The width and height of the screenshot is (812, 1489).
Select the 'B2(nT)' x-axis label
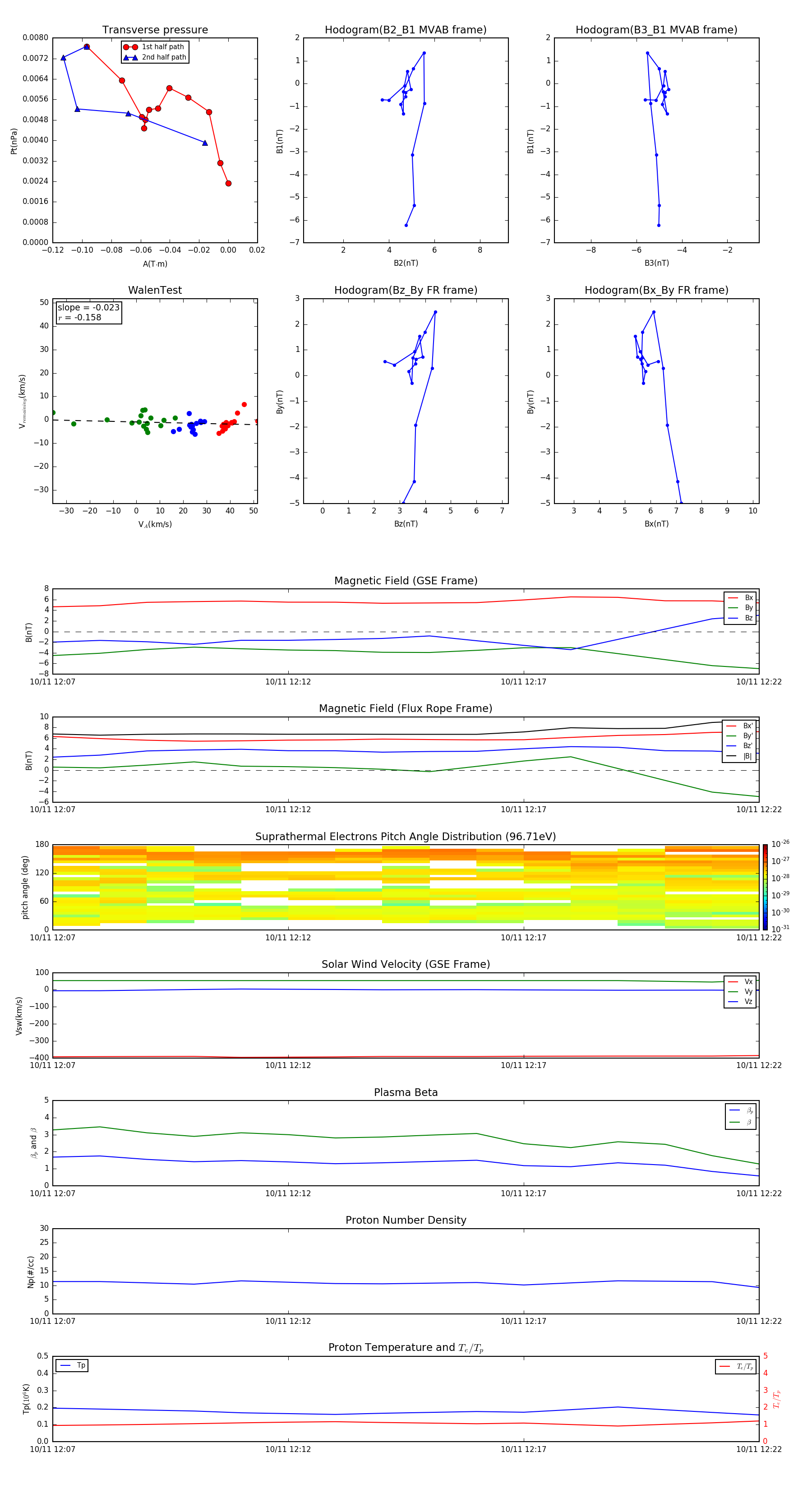[x=406, y=263]
